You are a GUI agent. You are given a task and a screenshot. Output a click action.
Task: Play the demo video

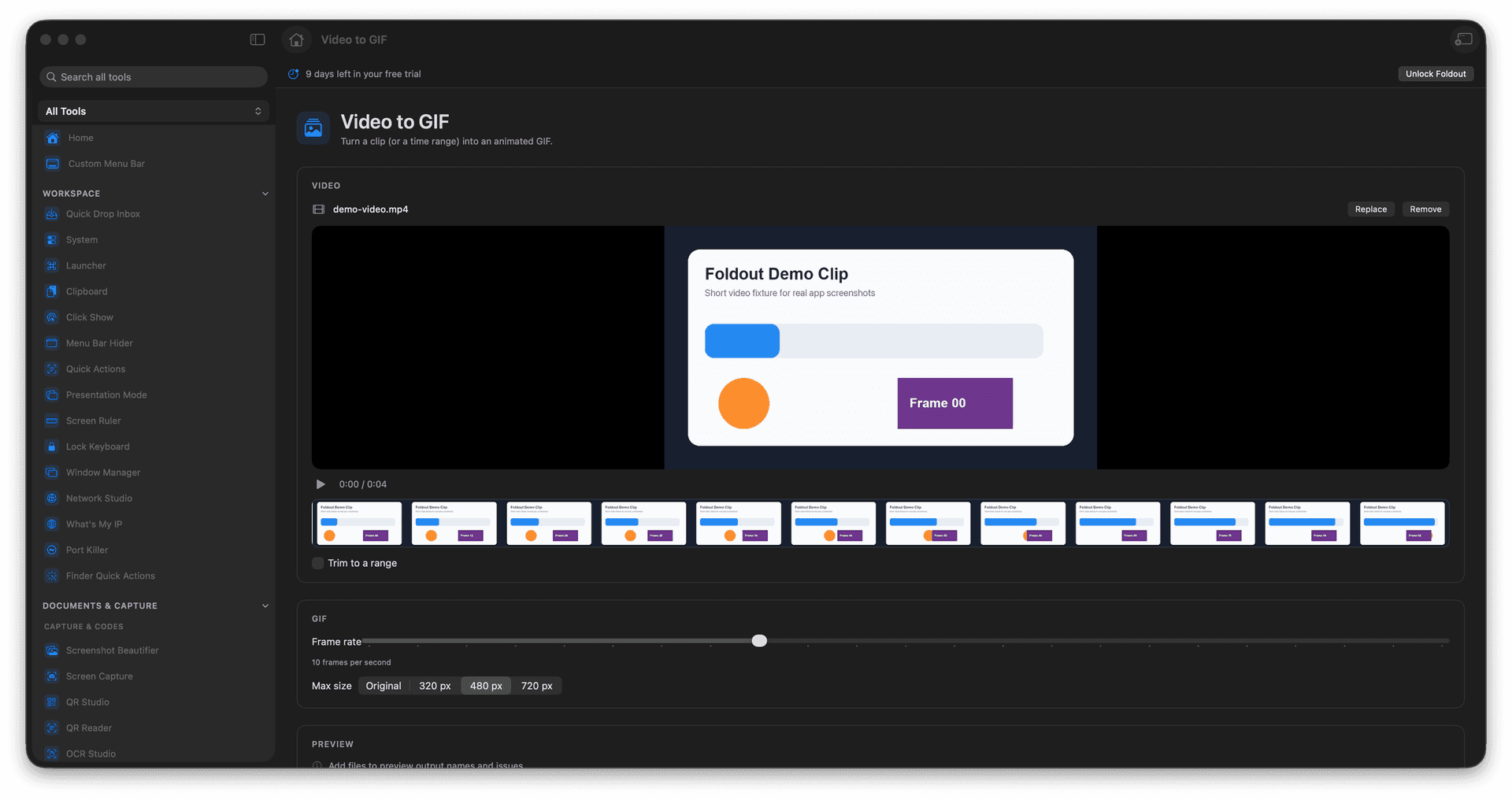321,484
